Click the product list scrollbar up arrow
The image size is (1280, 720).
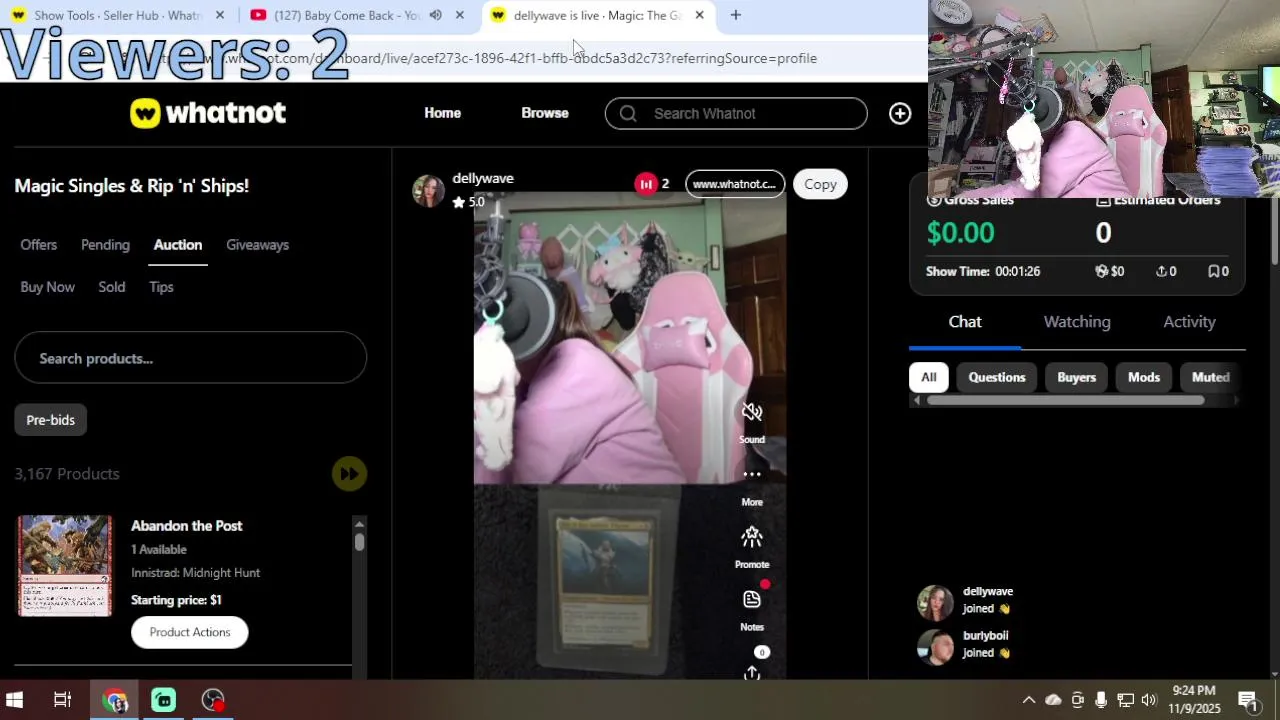359,524
